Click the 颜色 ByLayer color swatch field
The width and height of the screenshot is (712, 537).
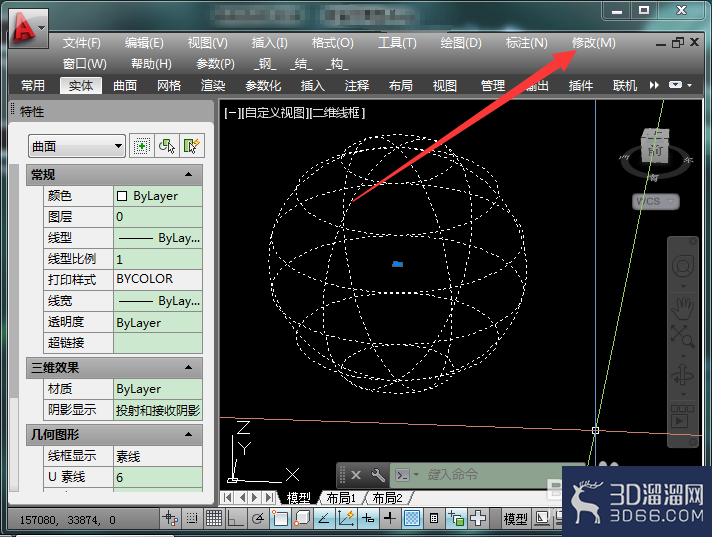tap(158, 196)
